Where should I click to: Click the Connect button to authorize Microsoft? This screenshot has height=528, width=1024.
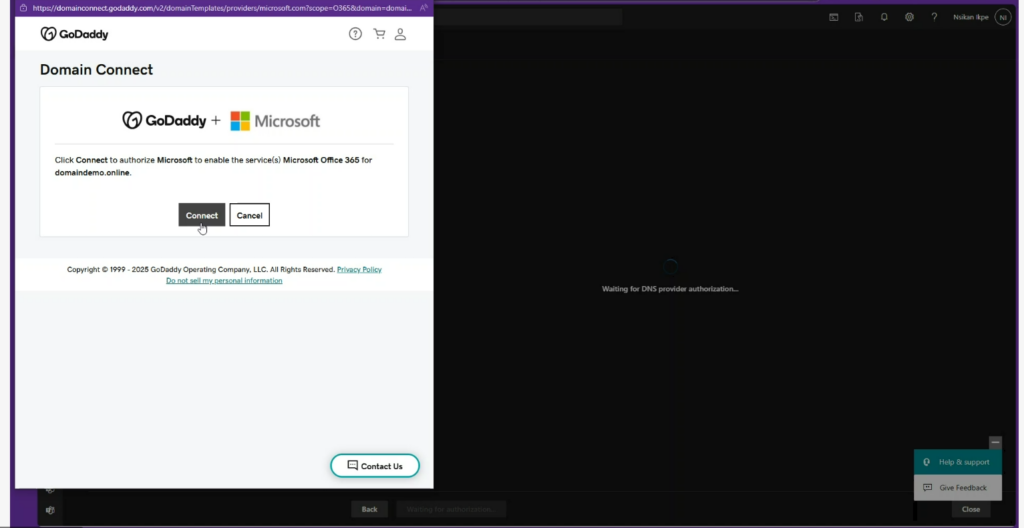(202, 215)
